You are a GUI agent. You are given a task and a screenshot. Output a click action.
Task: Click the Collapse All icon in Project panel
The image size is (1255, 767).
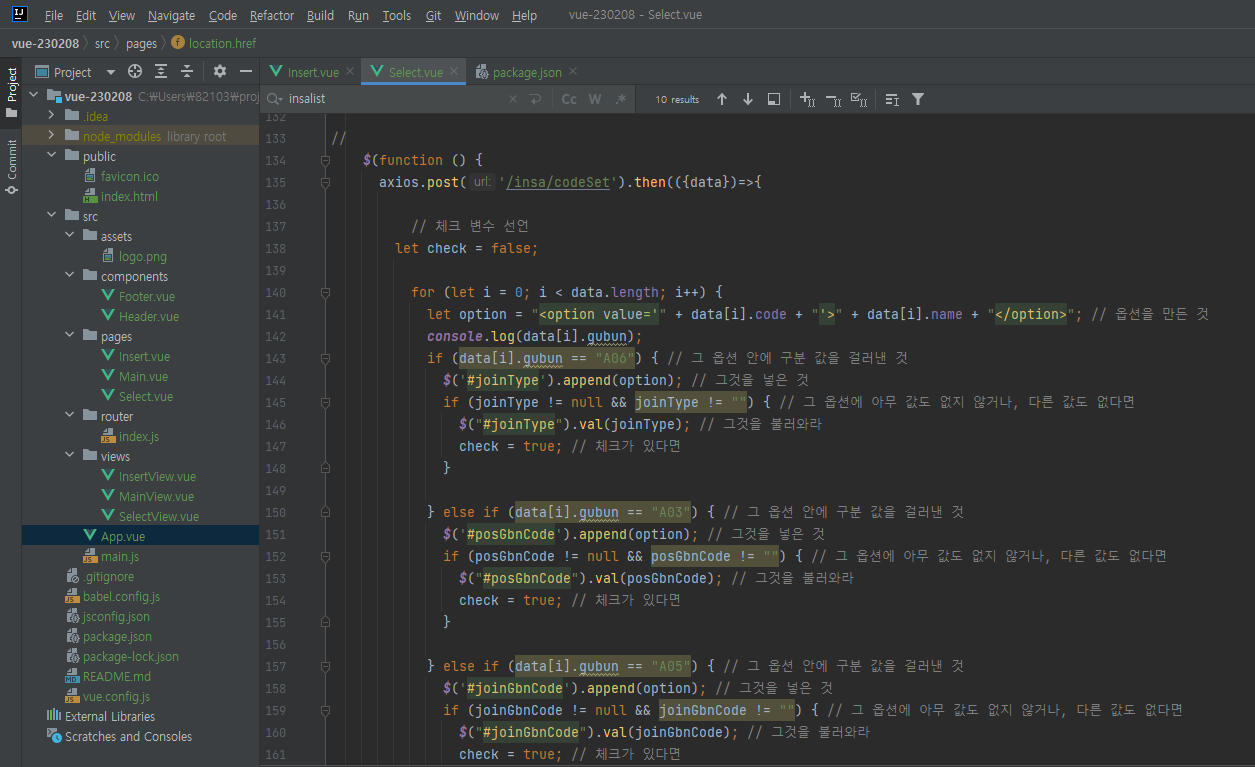pyautogui.click(x=187, y=72)
